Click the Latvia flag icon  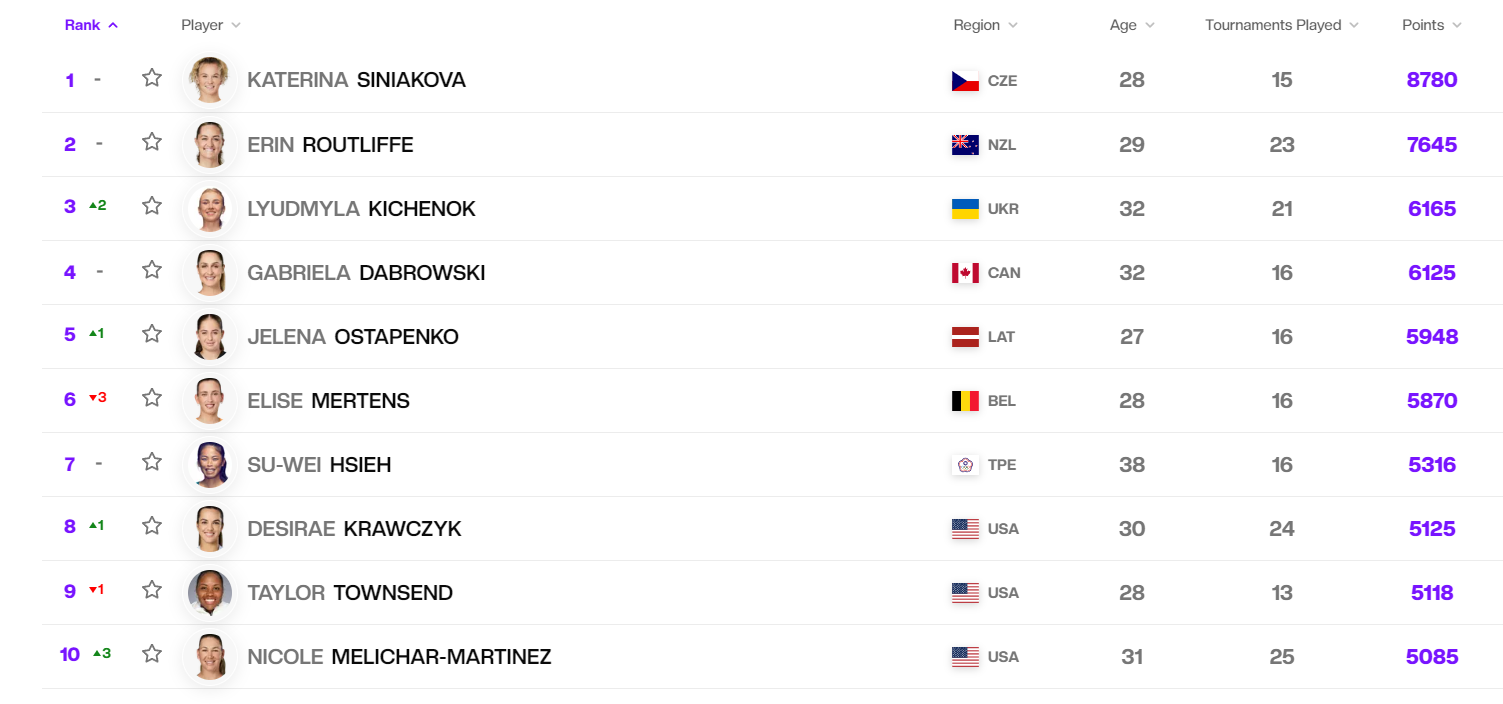965,337
